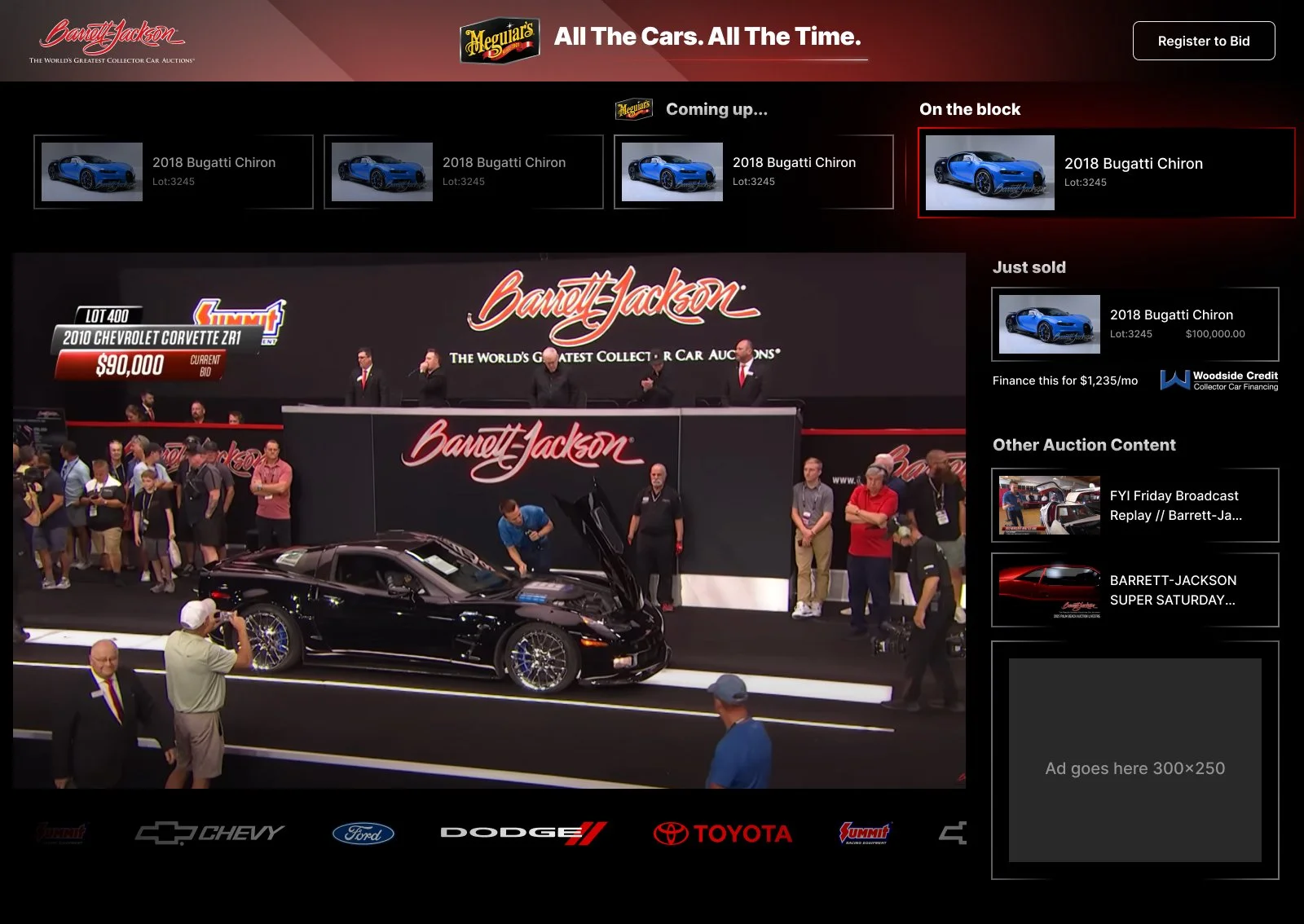
Task: Click the Other Auction Content heading
Action: click(1084, 445)
